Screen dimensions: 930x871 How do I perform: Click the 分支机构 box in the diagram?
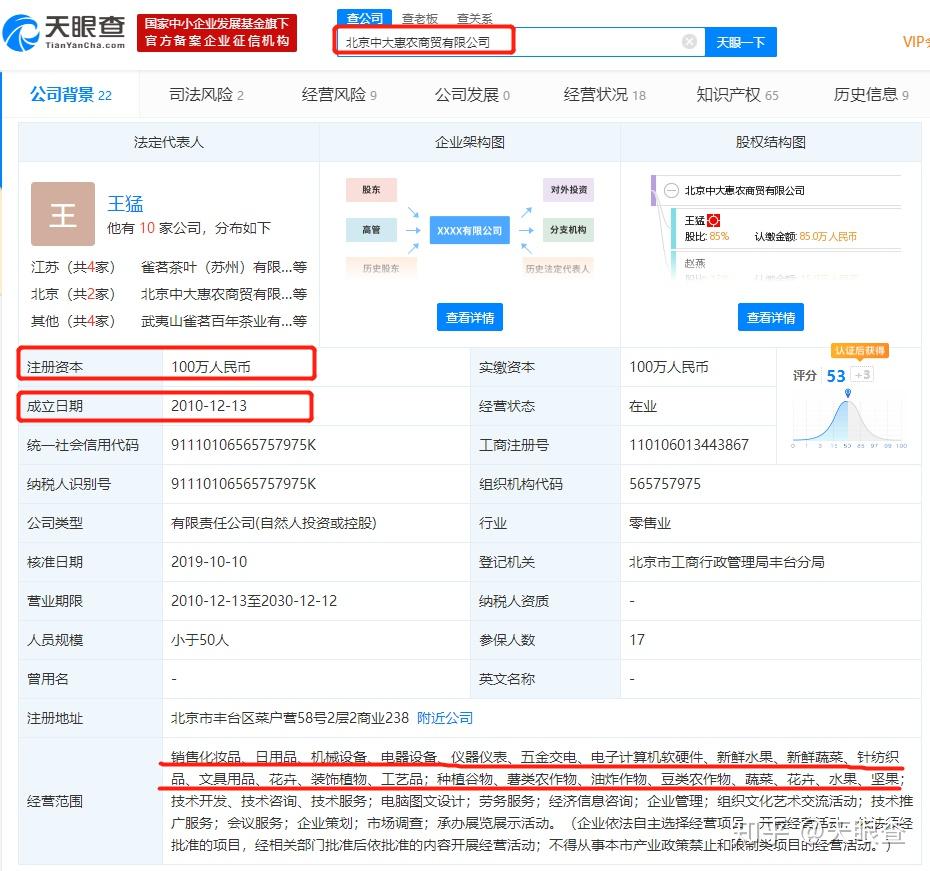(x=568, y=230)
